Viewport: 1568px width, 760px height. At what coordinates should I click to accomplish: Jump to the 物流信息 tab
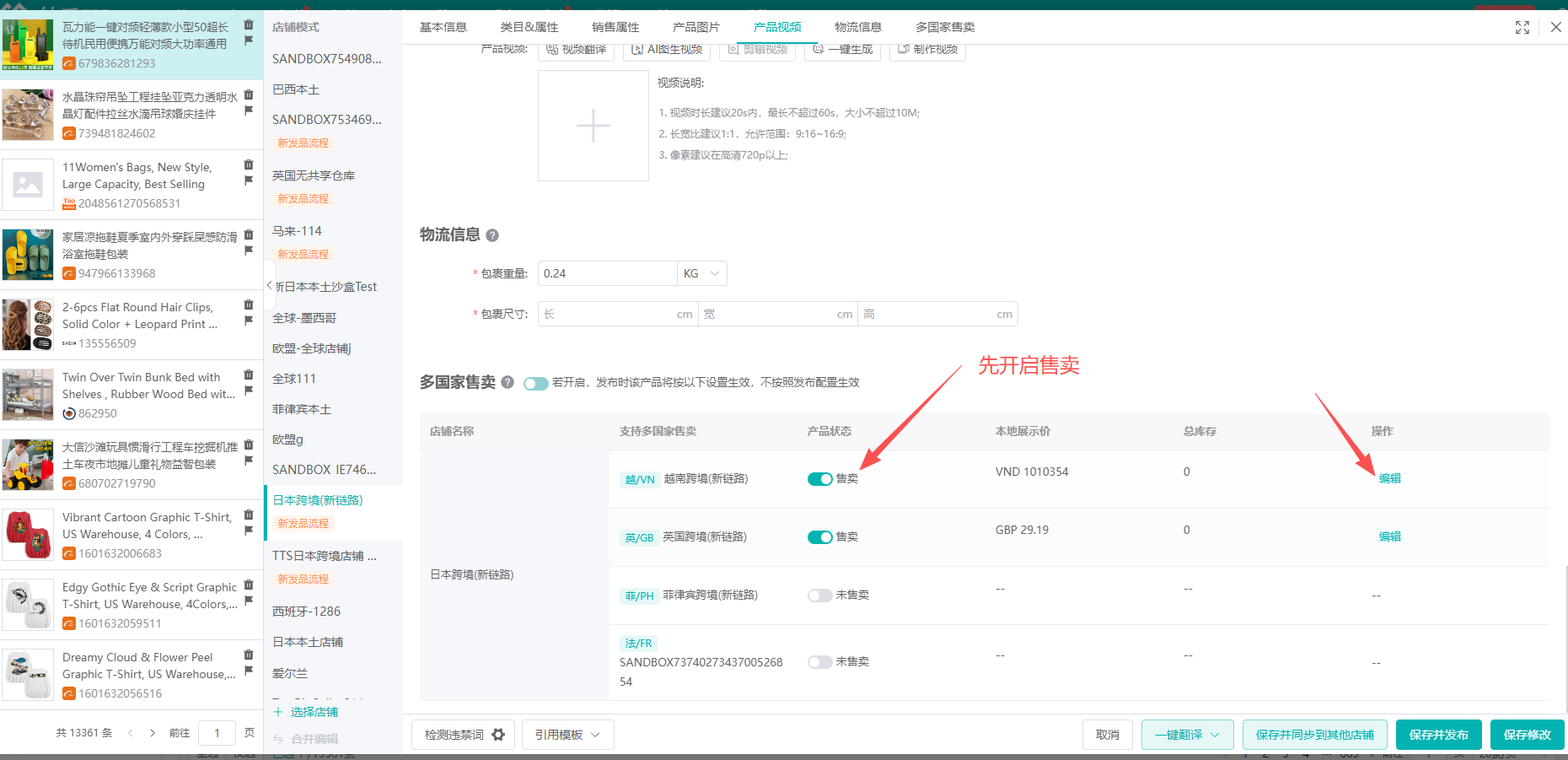[858, 27]
